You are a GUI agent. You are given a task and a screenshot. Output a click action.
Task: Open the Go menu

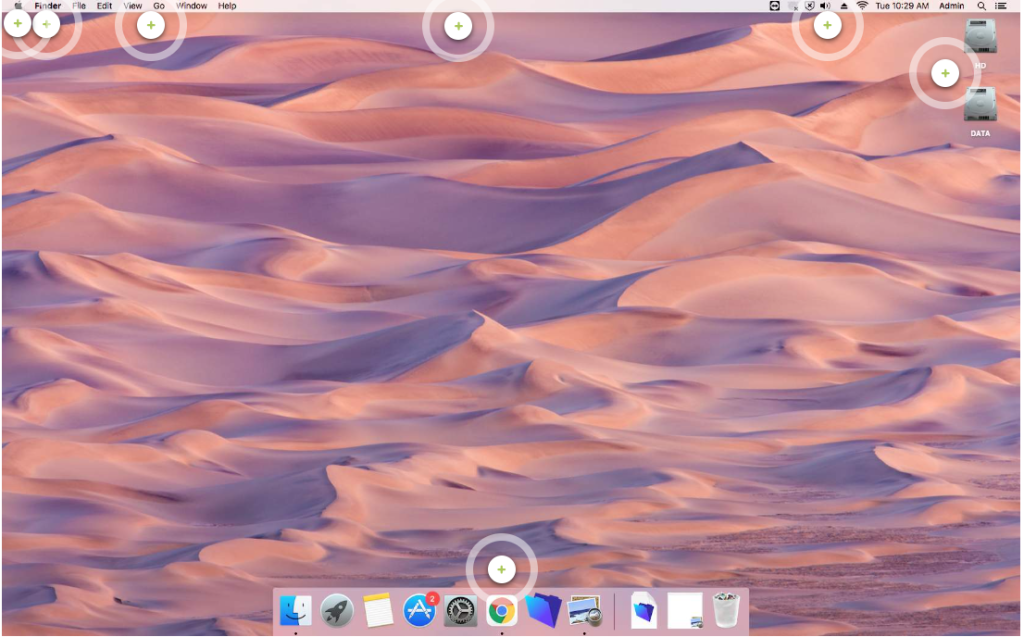click(159, 6)
